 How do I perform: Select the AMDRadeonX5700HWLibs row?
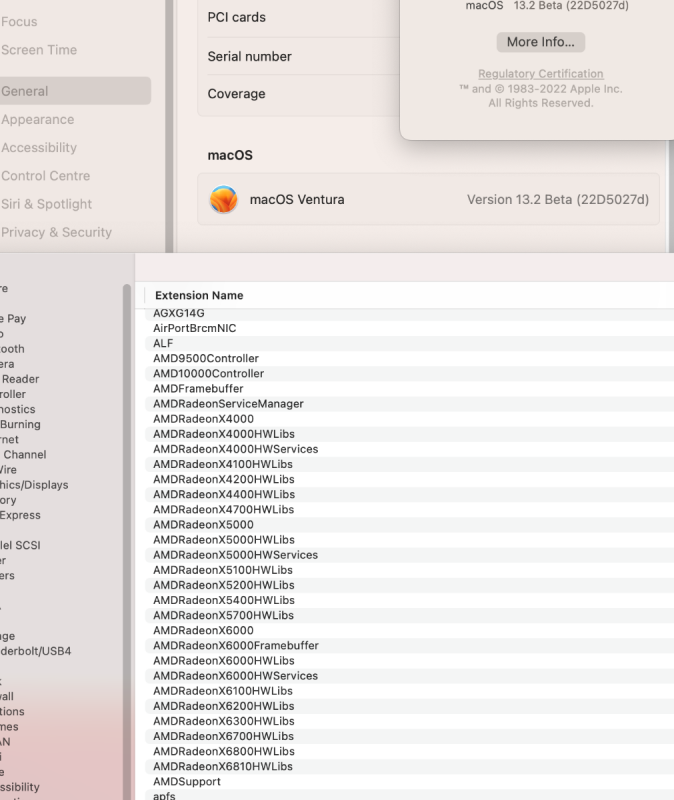pyautogui.click(x=409, y=615)
